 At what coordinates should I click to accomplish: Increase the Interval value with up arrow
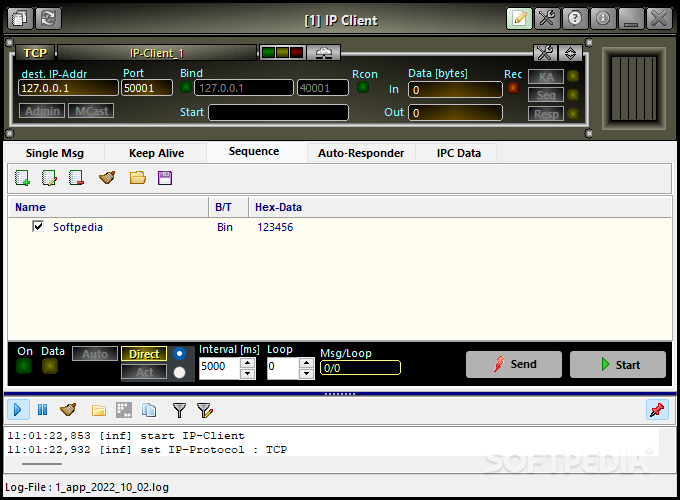coord(247,363)
